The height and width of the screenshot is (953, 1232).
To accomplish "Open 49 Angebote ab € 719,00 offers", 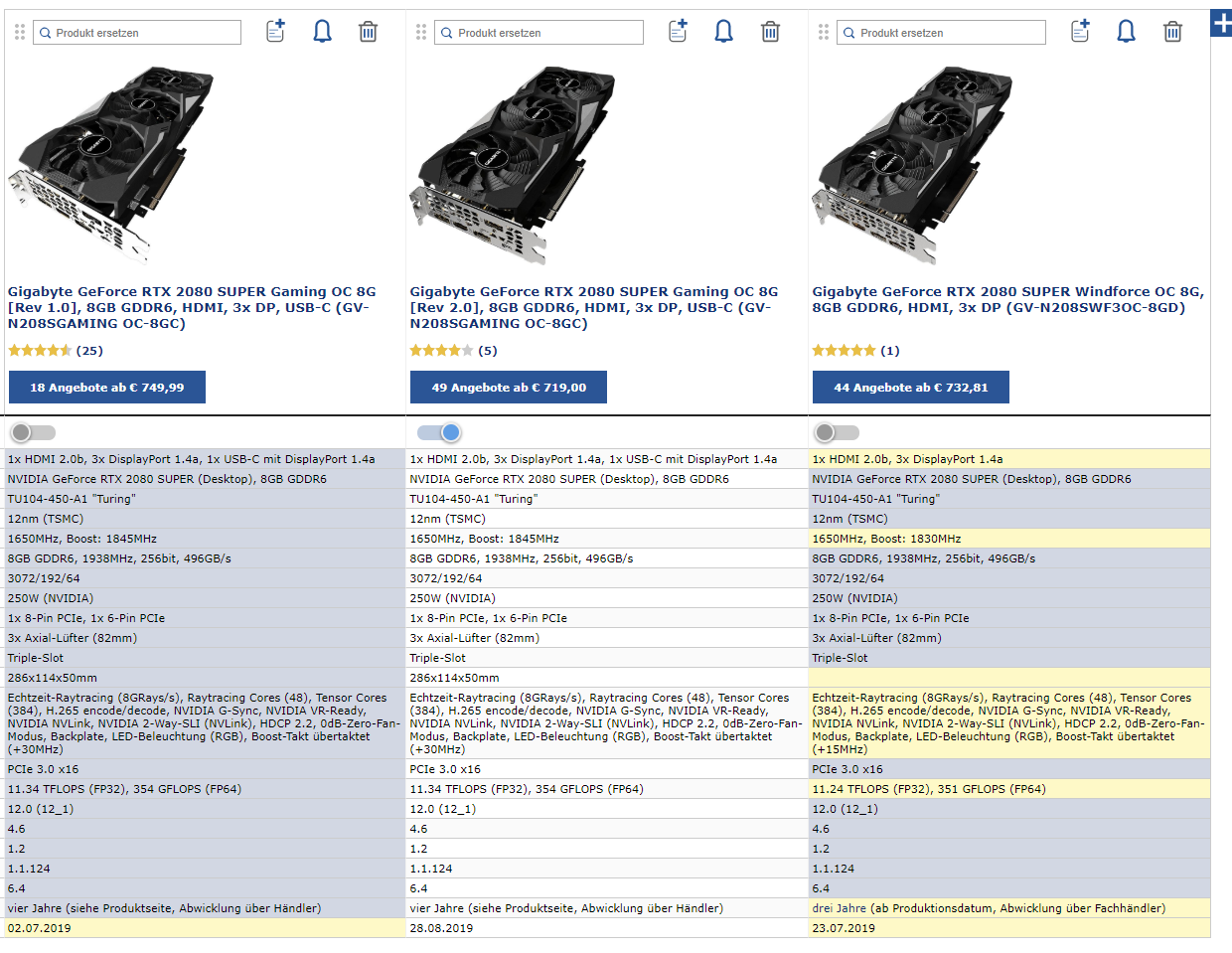I will 509,388.
